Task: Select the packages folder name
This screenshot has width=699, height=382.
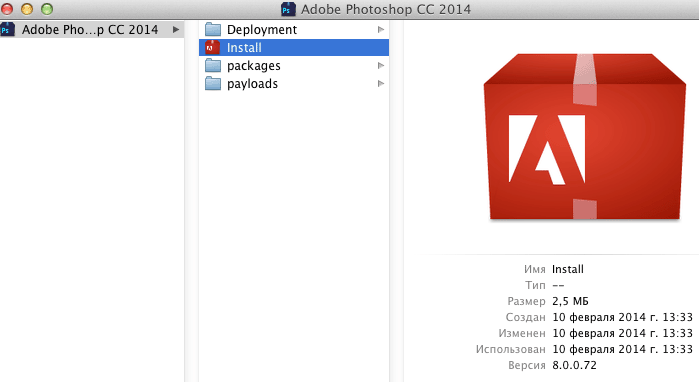Action: (x=254, y=66)
